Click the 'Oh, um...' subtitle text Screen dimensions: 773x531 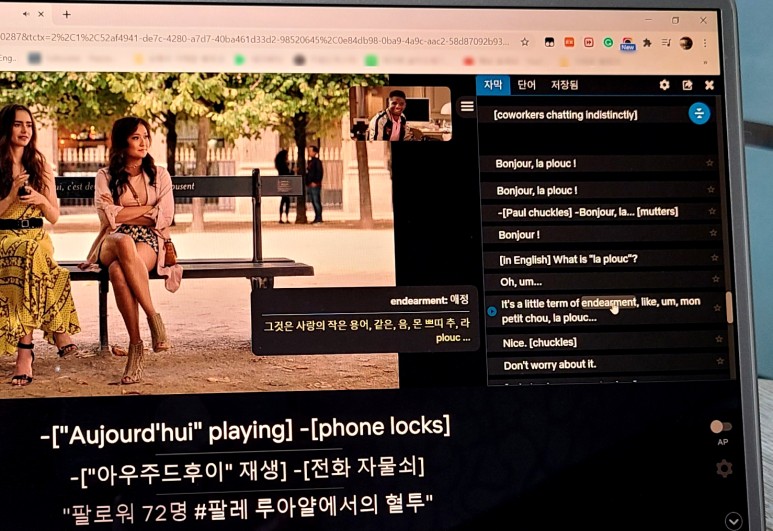pyautogui.click(x=521, y=282)
